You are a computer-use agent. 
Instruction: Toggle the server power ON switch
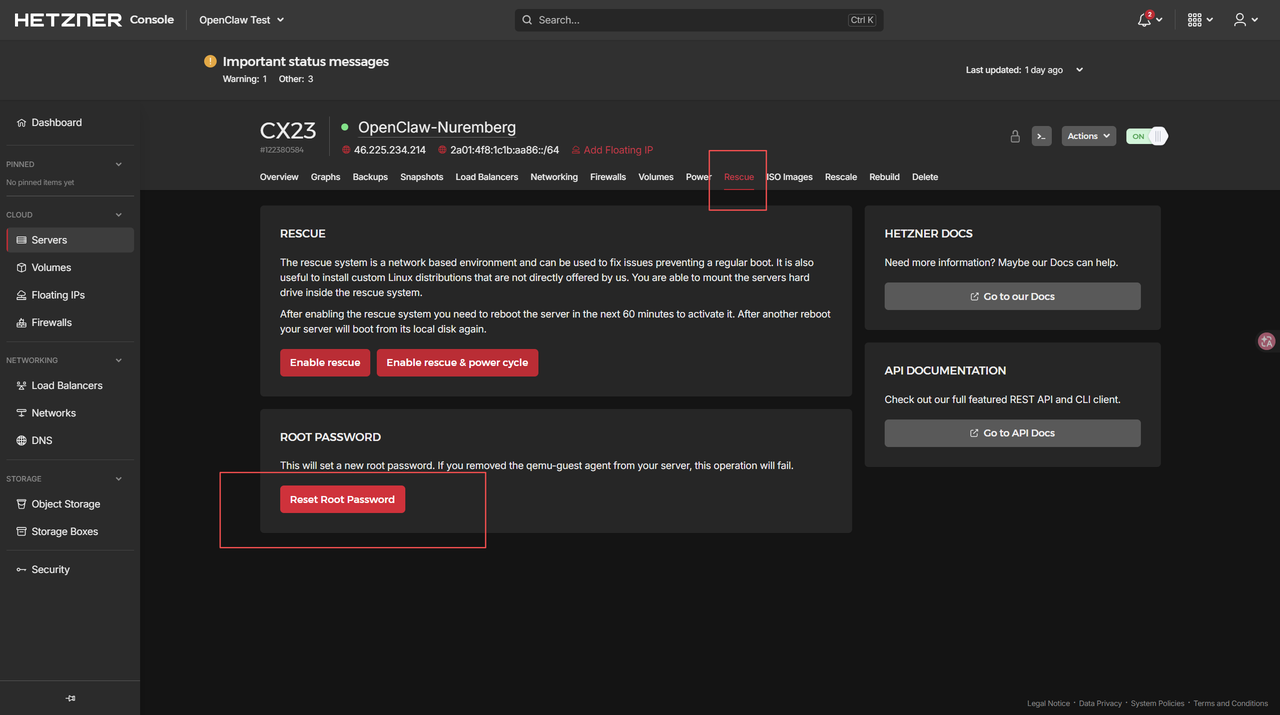pos(1146,136)
